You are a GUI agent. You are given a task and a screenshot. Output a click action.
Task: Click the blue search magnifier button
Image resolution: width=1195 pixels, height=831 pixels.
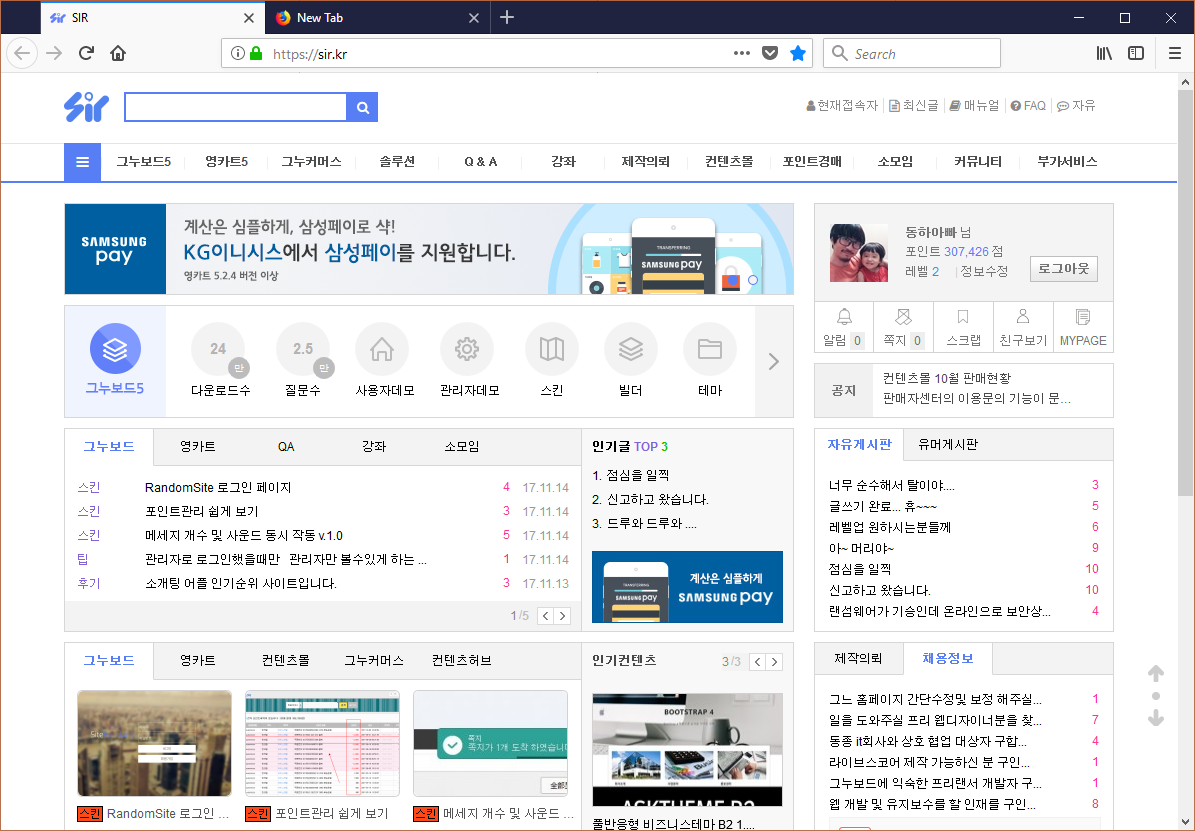[x=363, y=108]
